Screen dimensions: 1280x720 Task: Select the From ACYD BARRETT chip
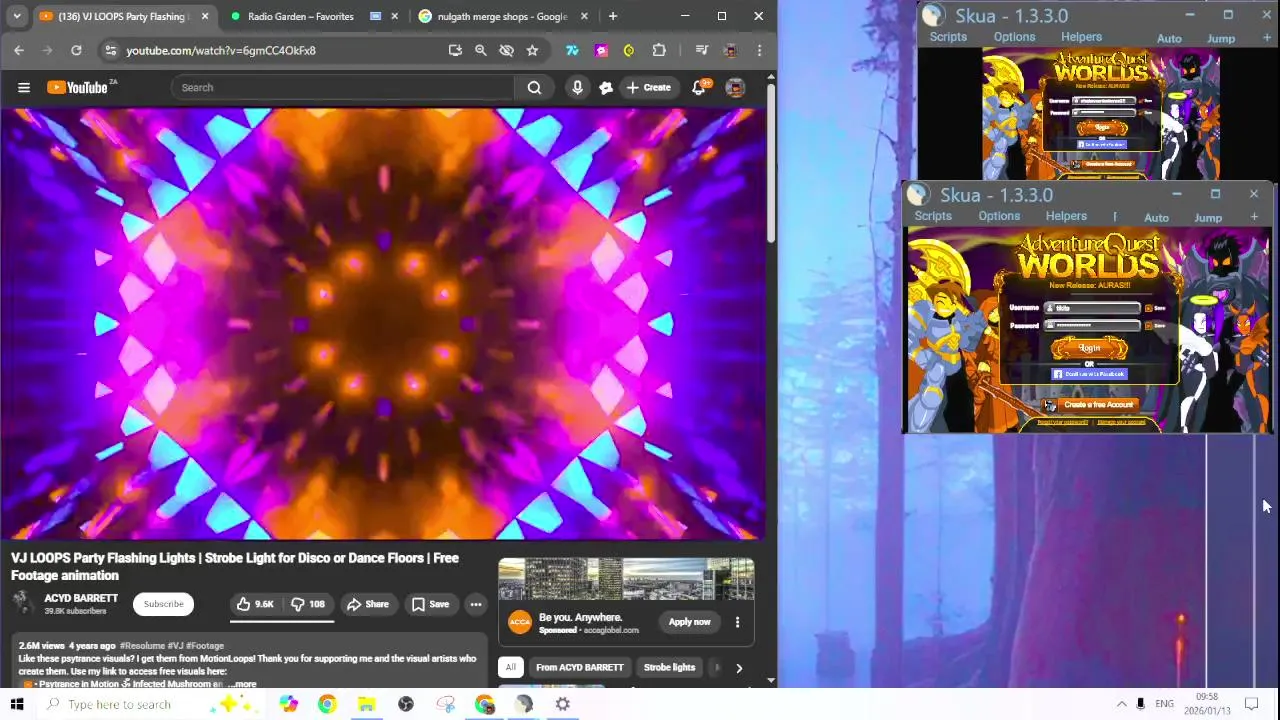coord(579,667)
